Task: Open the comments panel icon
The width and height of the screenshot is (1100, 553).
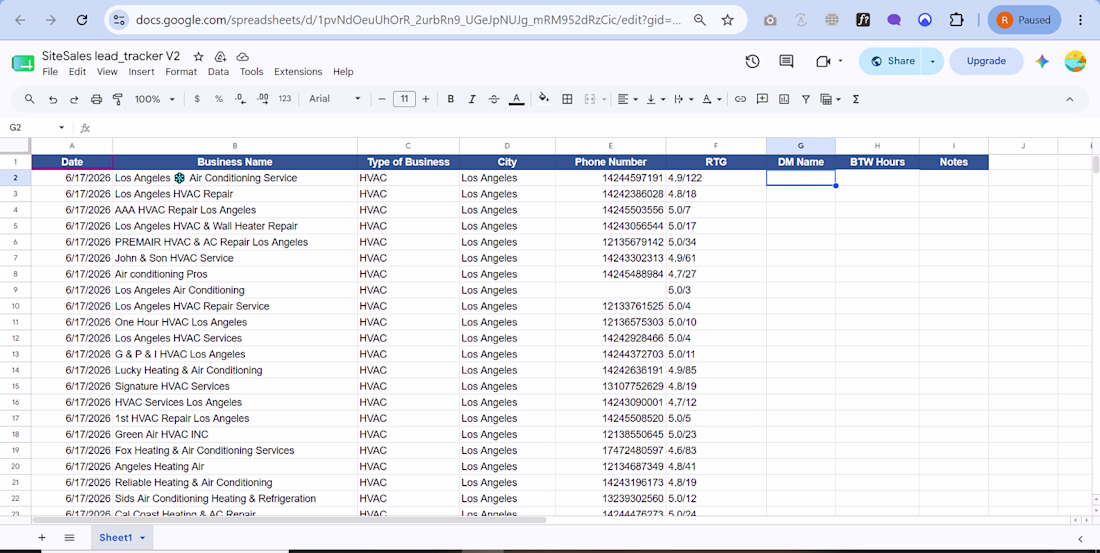Action: 786,61
